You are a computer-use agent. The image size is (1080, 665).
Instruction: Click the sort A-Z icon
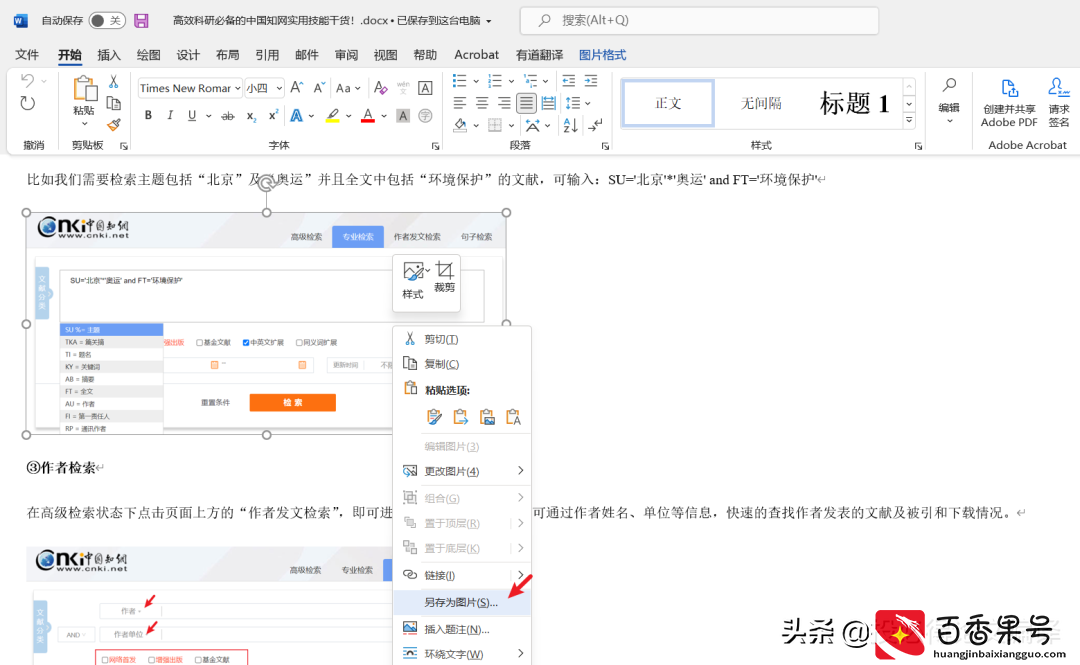(x=570, y=125)
